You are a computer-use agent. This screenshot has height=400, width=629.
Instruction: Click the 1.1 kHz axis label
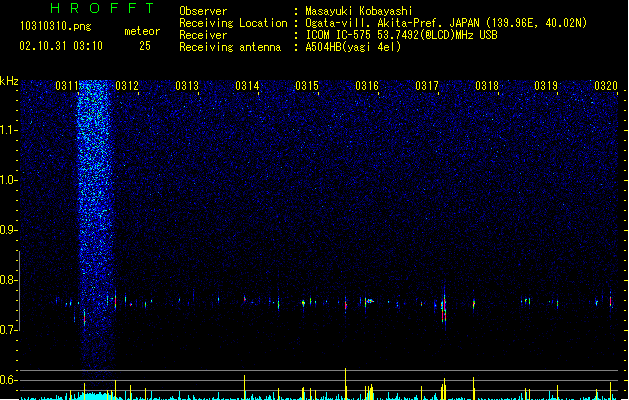(x=9, y=130)
